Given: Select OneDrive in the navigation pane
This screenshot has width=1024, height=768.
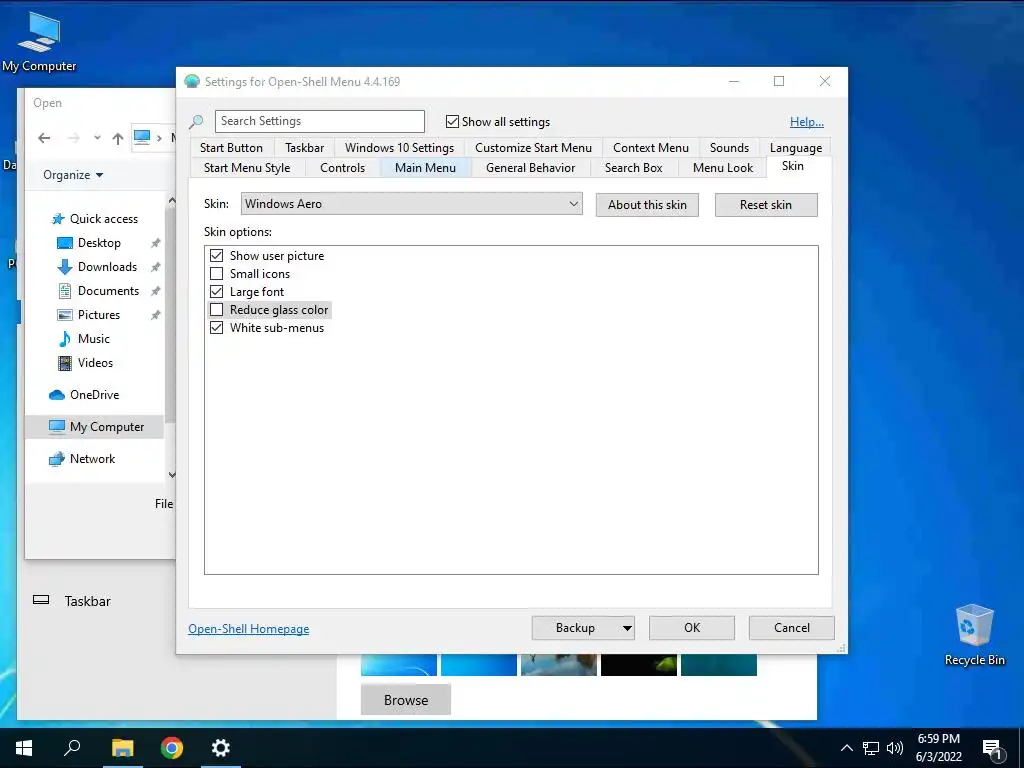Looking at the screenshot, I should coord(84,395).
